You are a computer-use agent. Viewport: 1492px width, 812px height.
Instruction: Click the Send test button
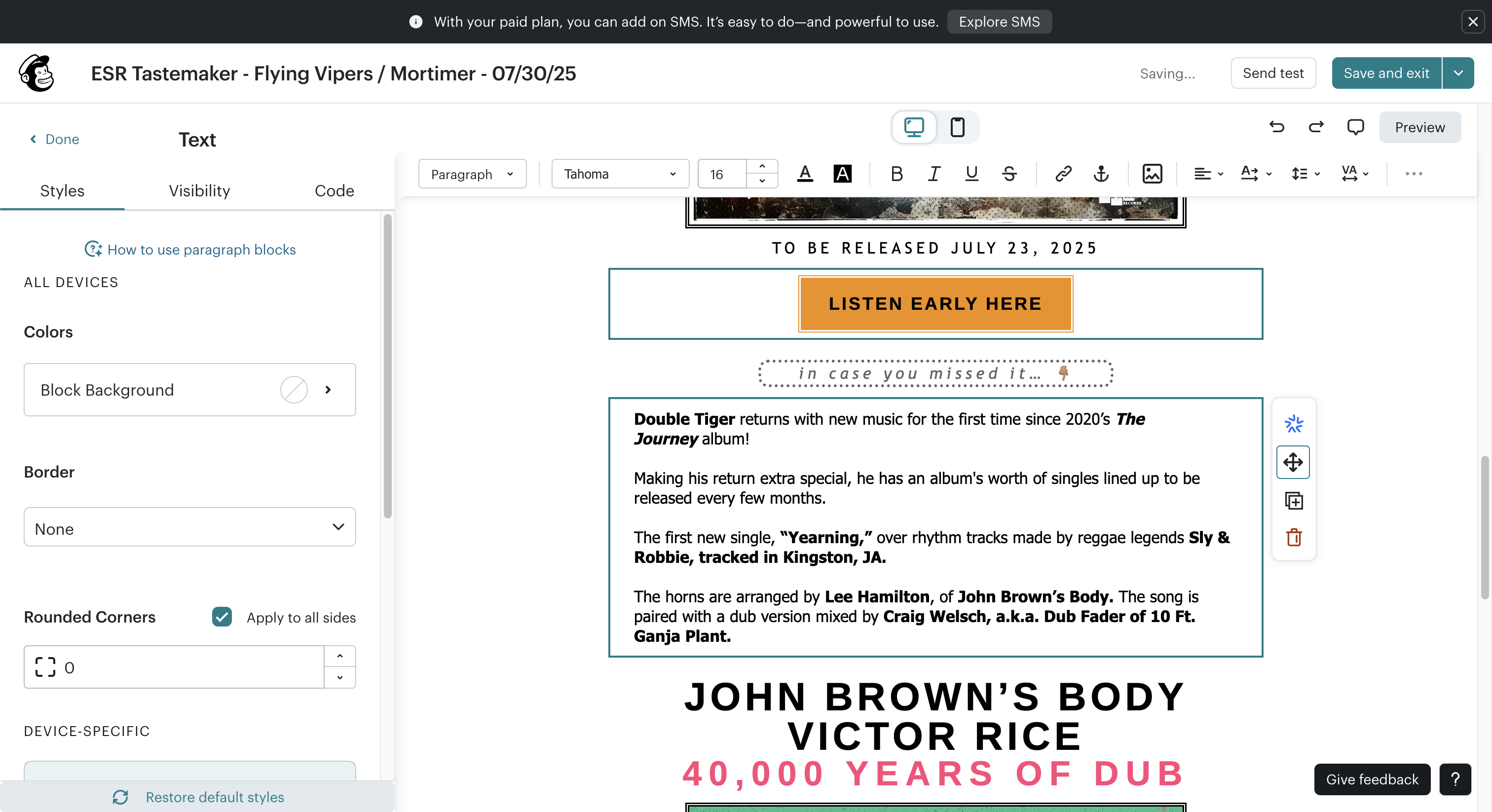[x=1273, y=73]
